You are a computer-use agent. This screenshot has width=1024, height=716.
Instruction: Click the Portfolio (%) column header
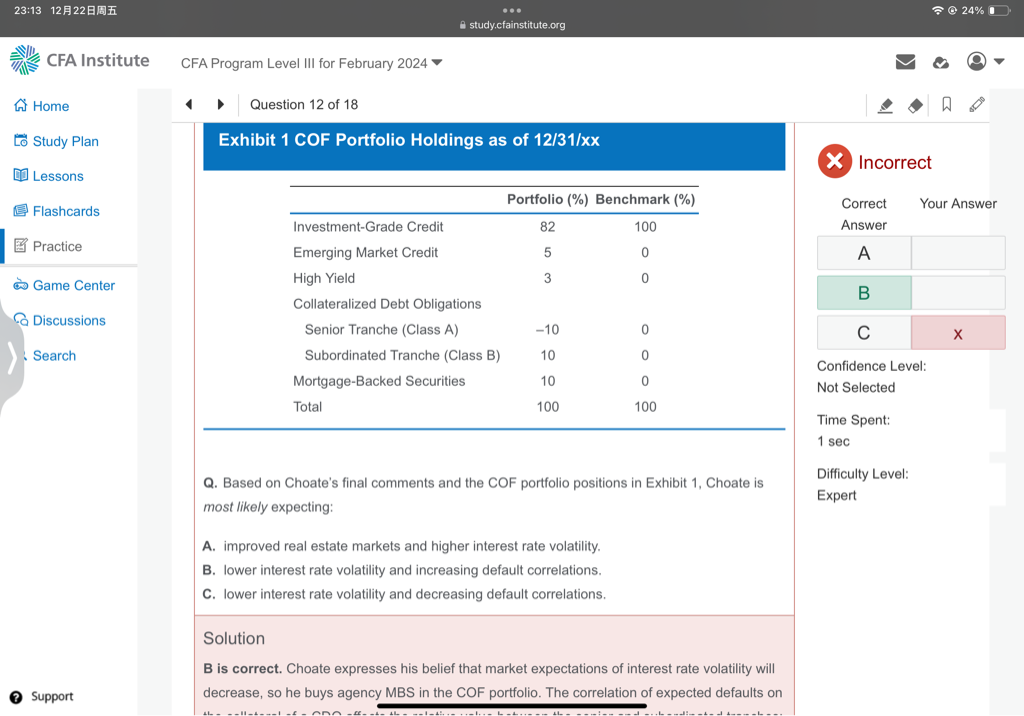[547, 199]
